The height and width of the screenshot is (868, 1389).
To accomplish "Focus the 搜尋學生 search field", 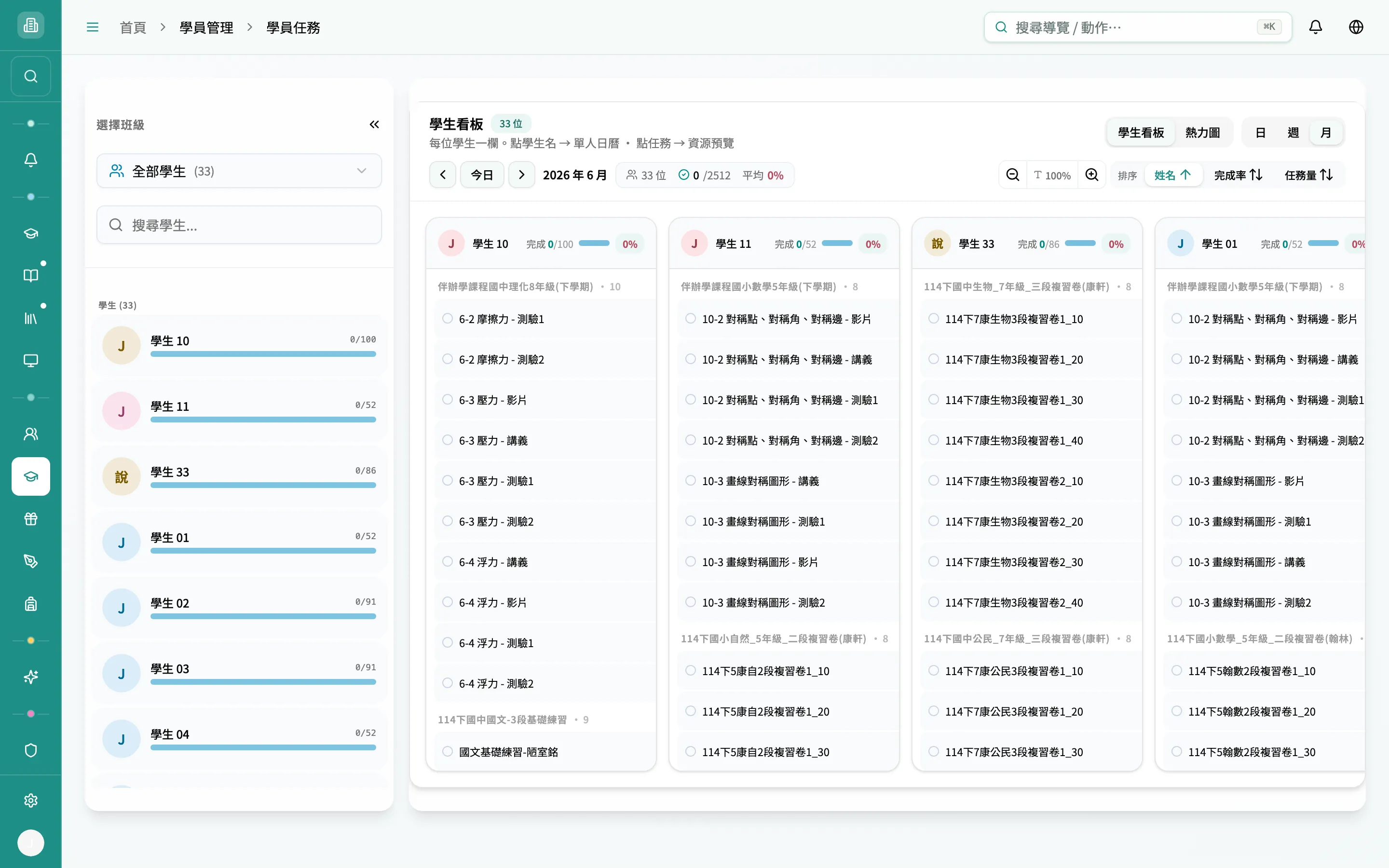I will pyautogui.click(x=239, y=225).
